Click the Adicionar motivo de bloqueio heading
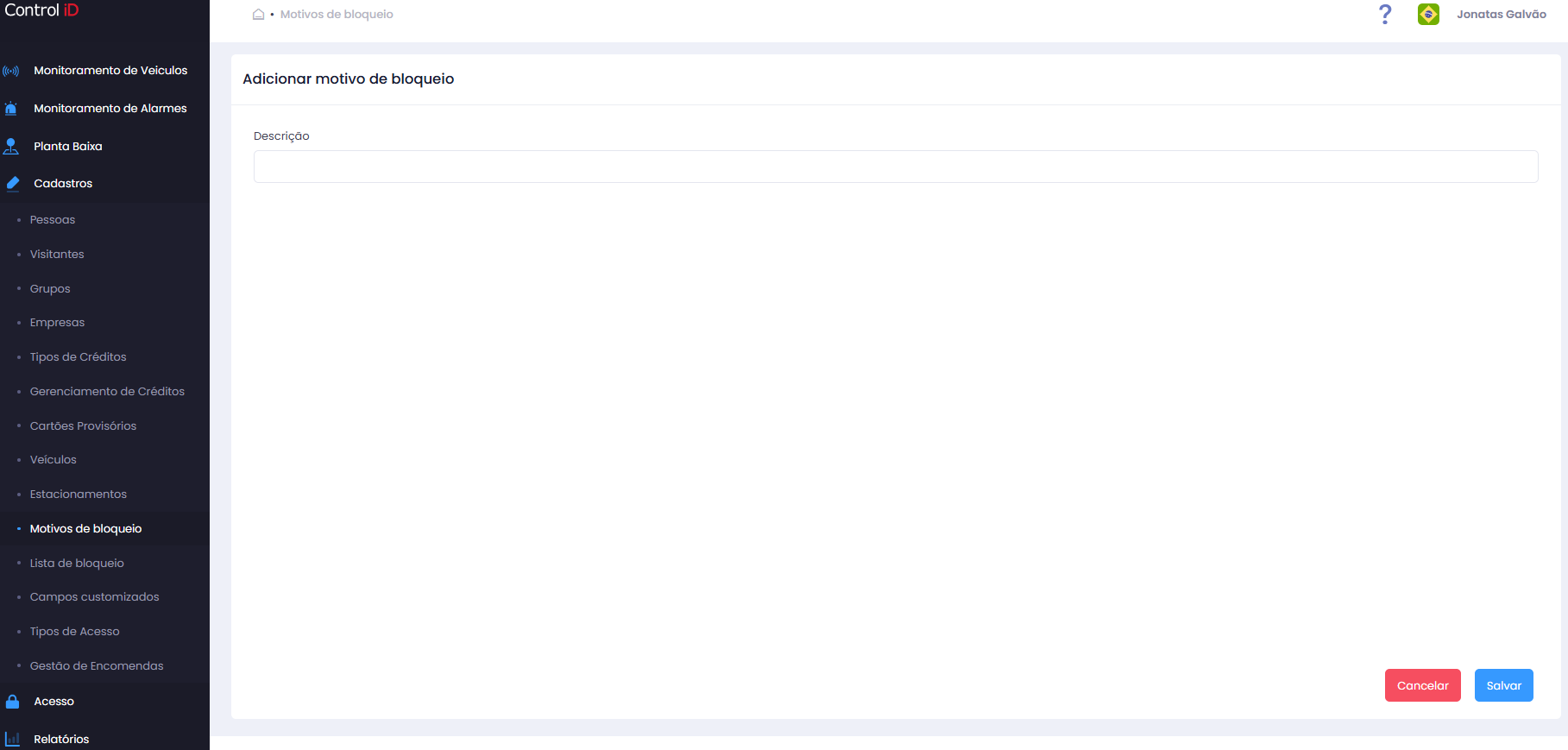The height and width of the screenshot is (750, 1568). click(349, 79)
